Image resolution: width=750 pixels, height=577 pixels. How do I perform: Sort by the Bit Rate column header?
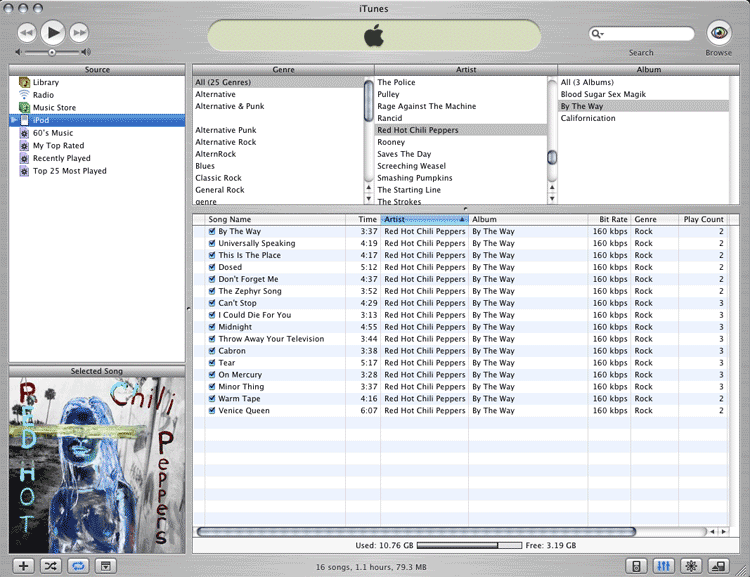(609, 219)
